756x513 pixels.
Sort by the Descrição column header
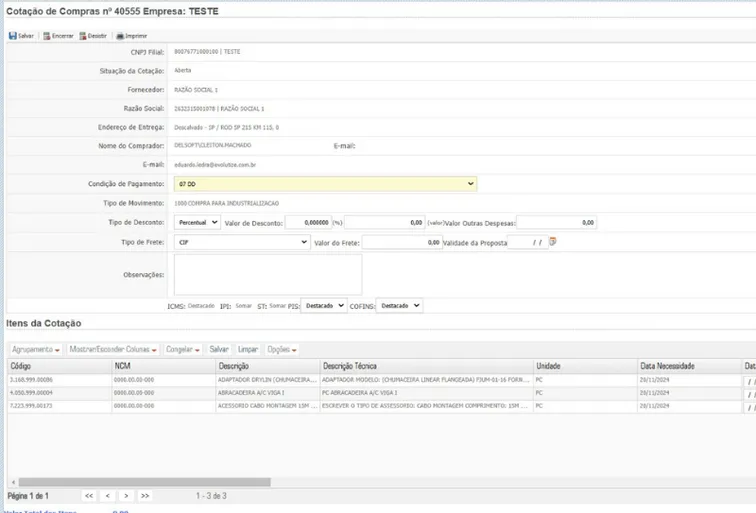(x=268, y=366)
